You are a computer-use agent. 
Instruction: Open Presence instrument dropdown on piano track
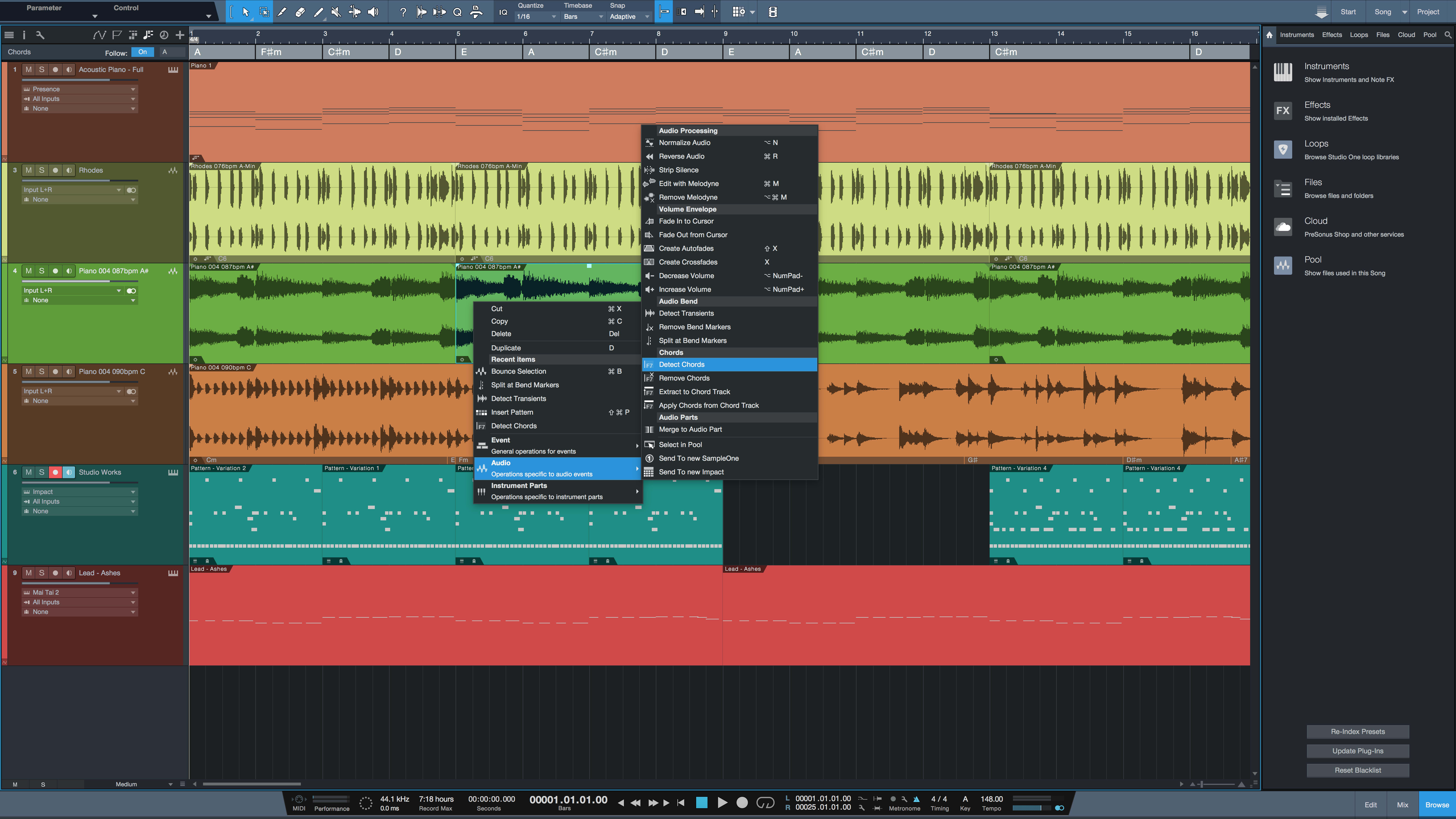79,89
